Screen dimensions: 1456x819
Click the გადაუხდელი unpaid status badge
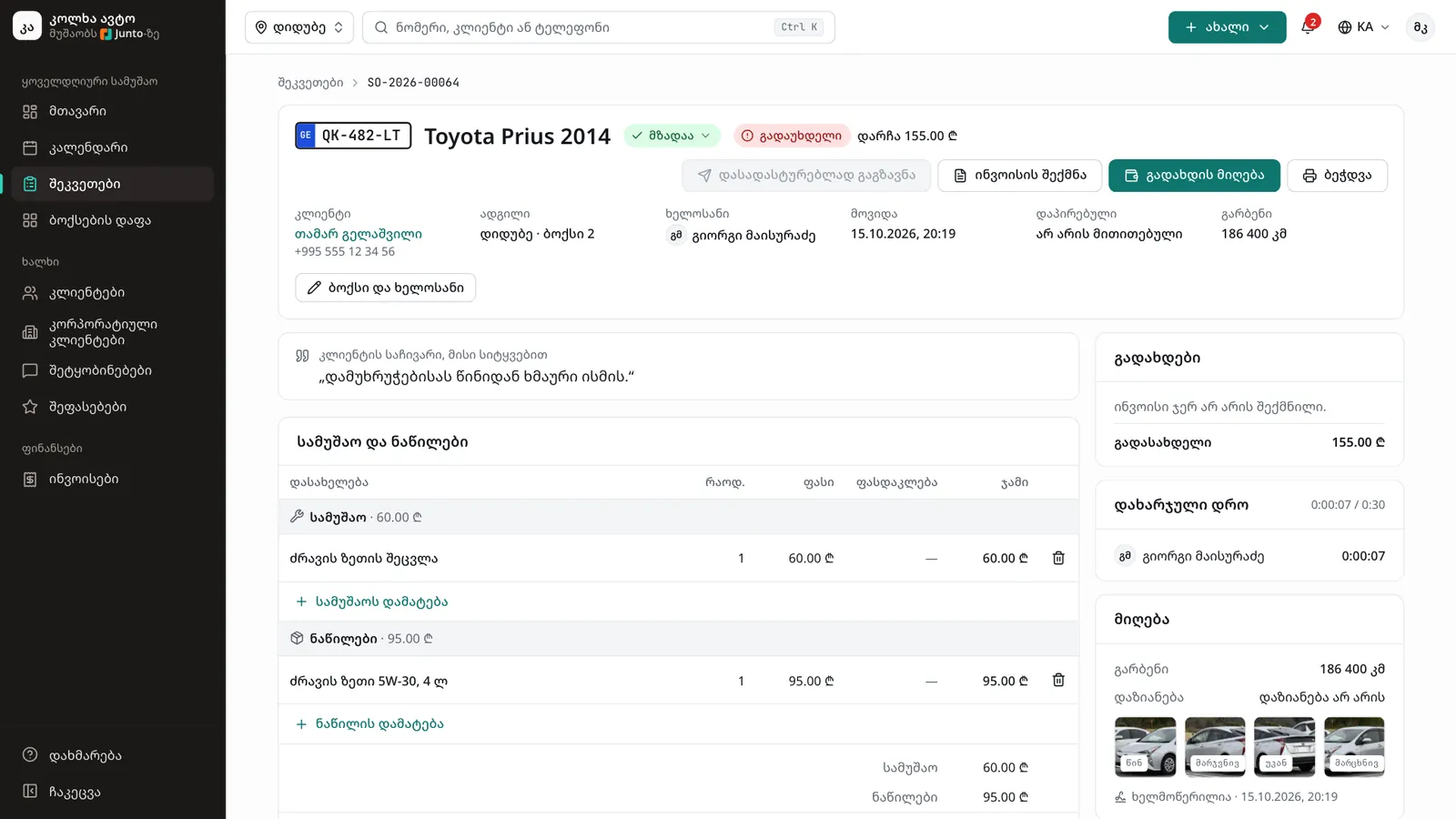[791, 136]
